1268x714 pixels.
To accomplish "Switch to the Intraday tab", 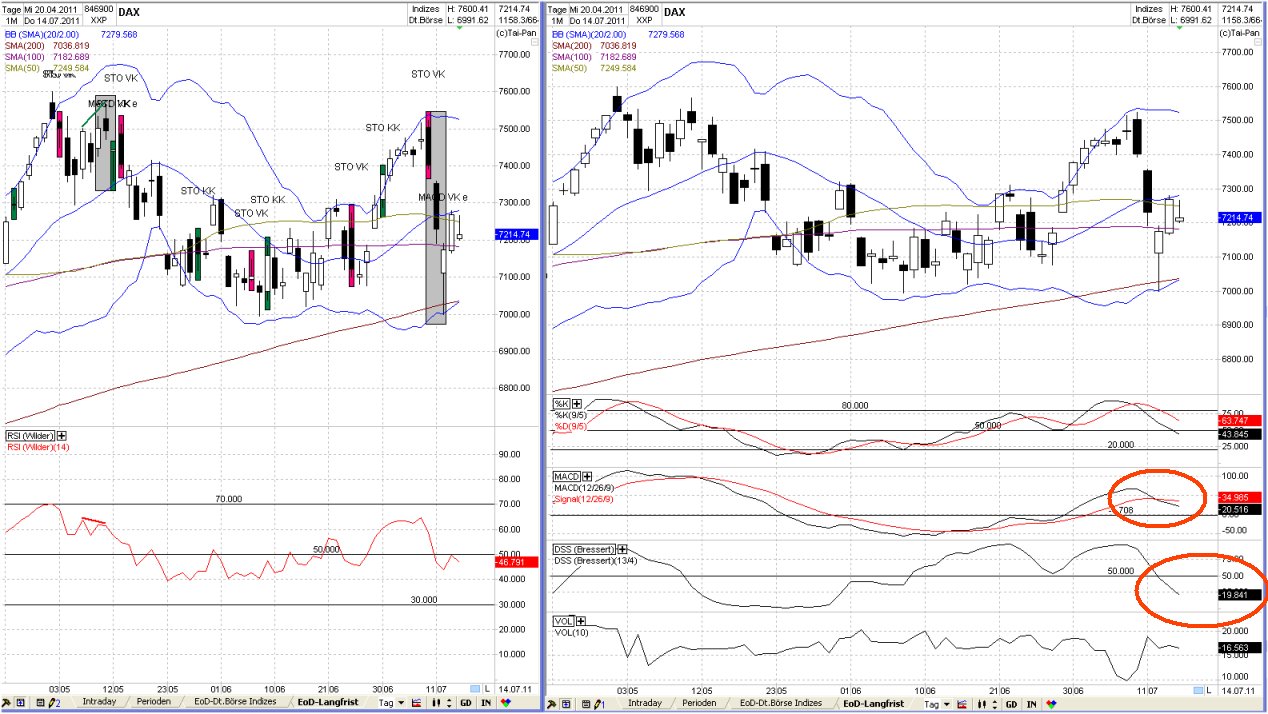I will point(98,703).
